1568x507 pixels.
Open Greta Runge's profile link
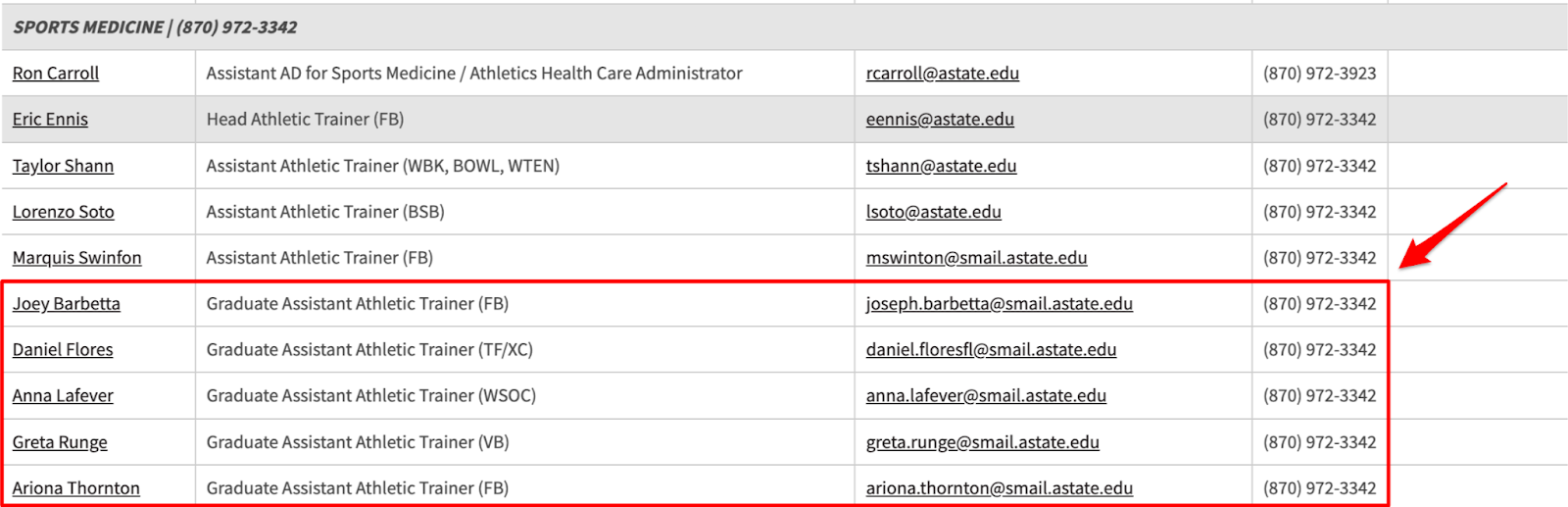[60, 442]
